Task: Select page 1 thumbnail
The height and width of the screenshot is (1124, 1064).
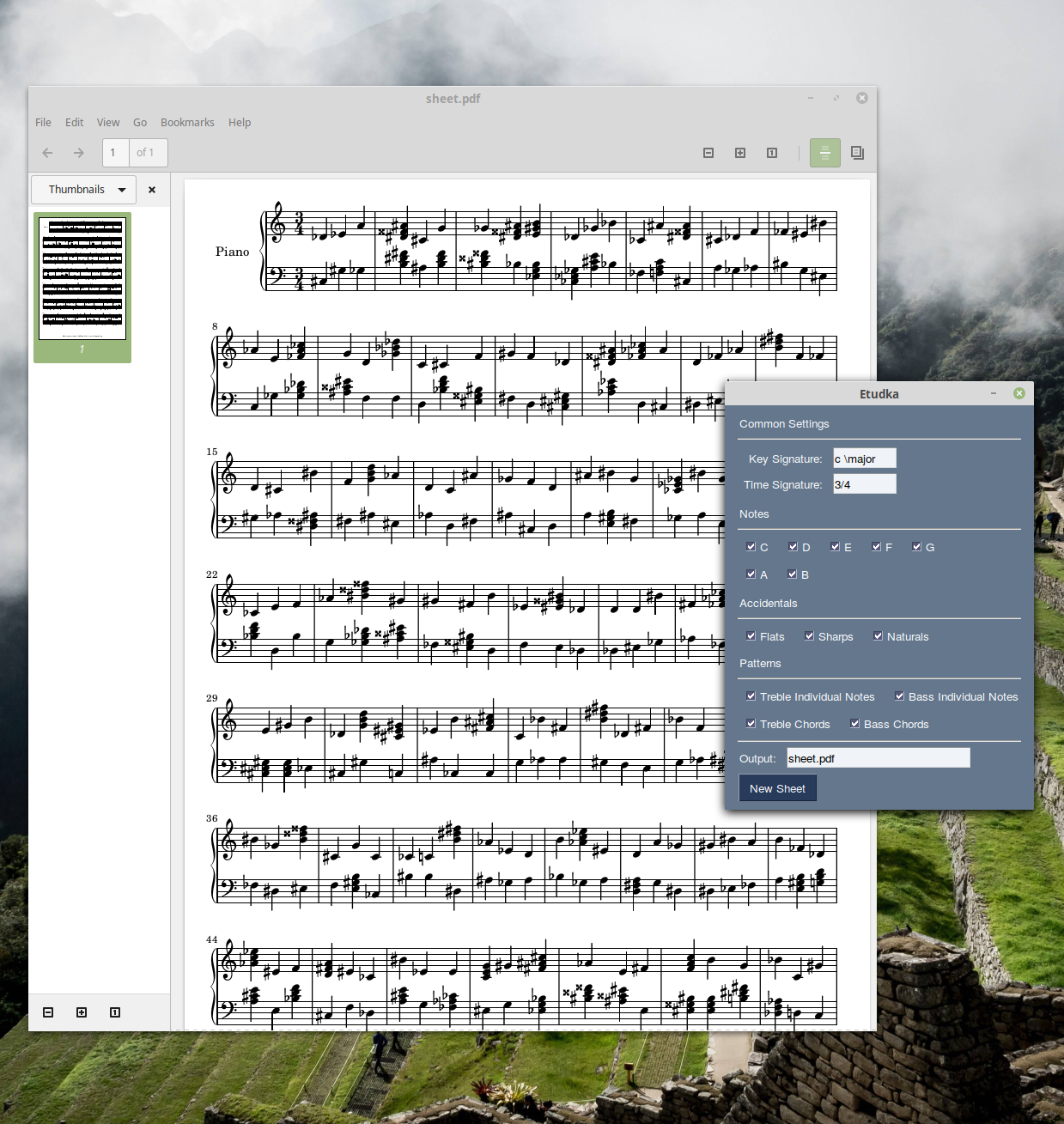Action: click(82, 287)
